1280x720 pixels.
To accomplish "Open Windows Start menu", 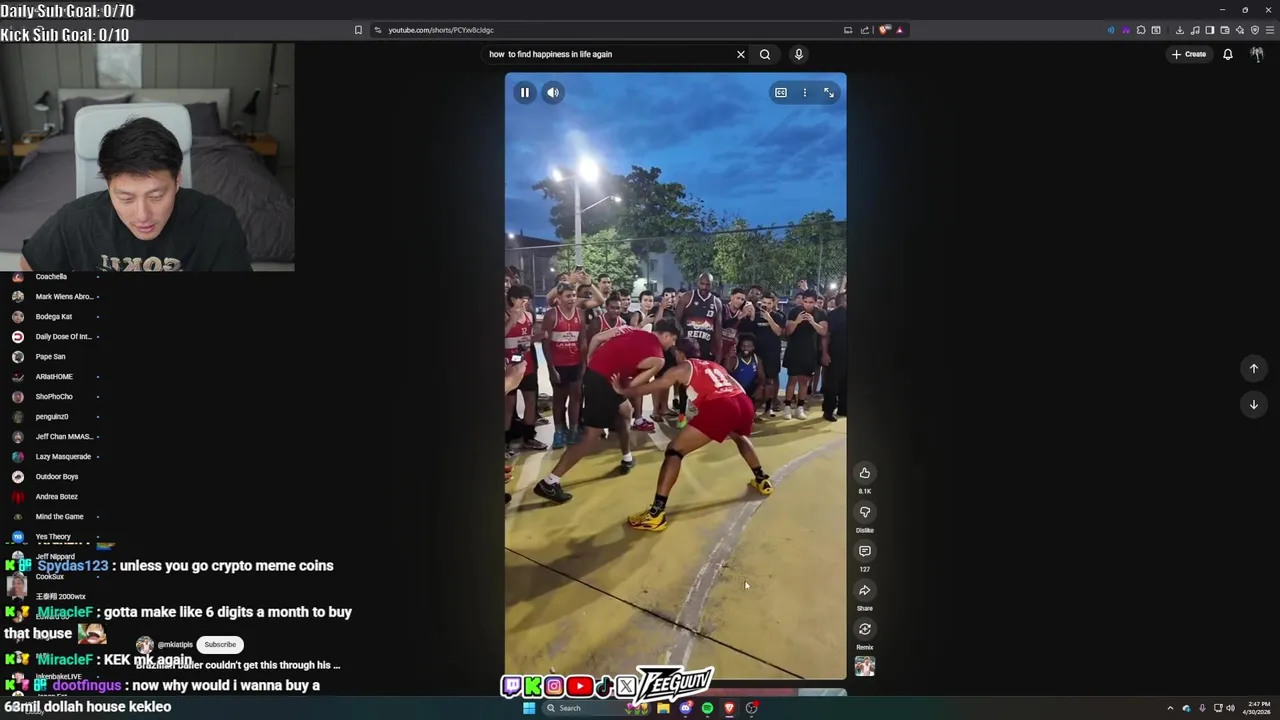I will click(529, 708).
